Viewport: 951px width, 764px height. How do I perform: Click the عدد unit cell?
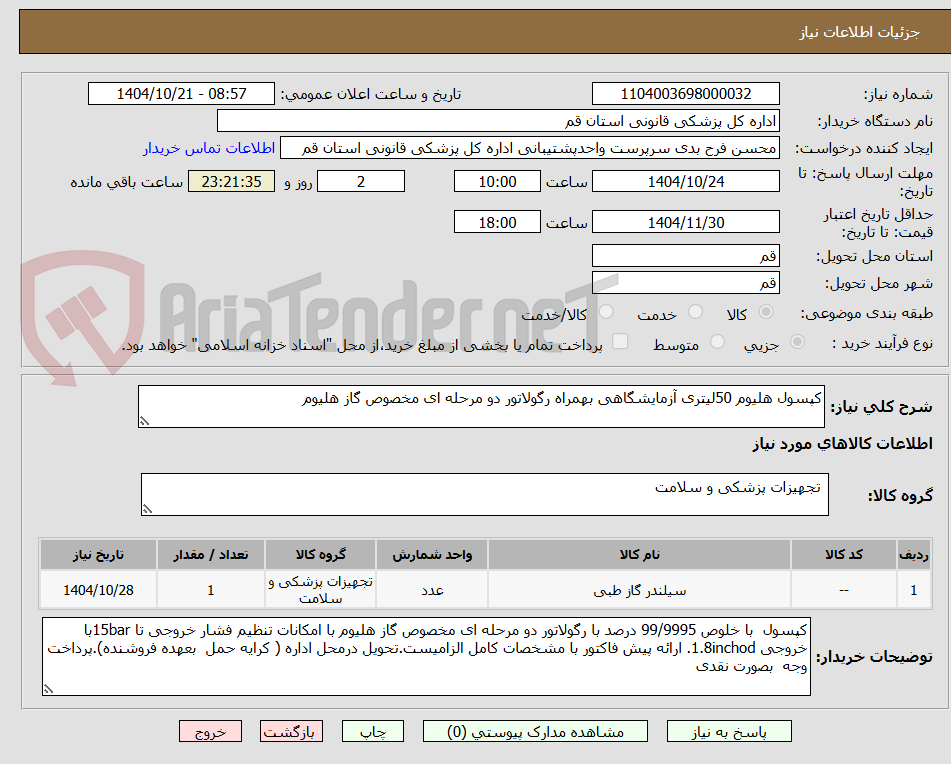(x=432, y=590)
